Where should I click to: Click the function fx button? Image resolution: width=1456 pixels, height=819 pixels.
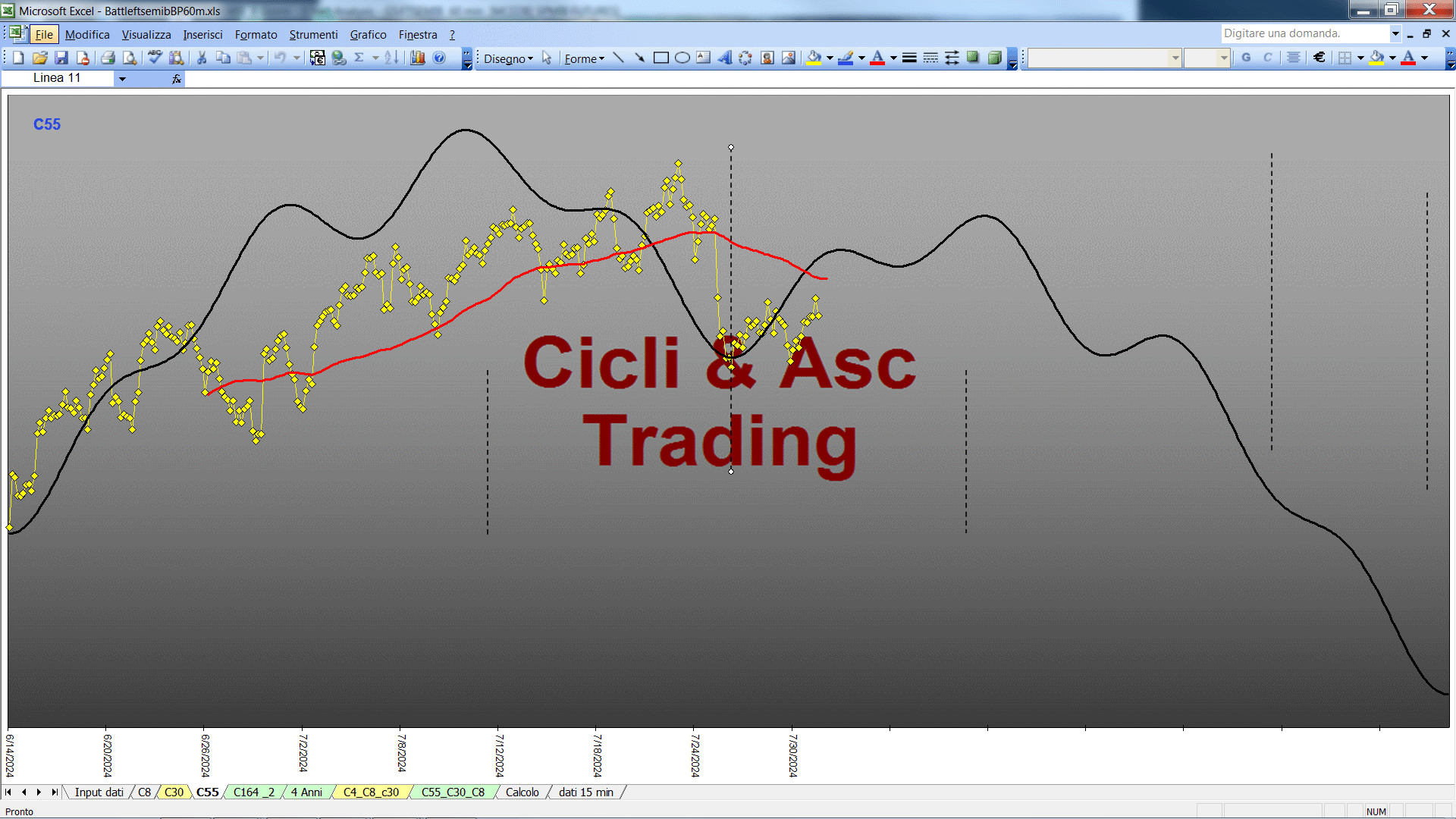pyautogui.click(x=176, y=79)
